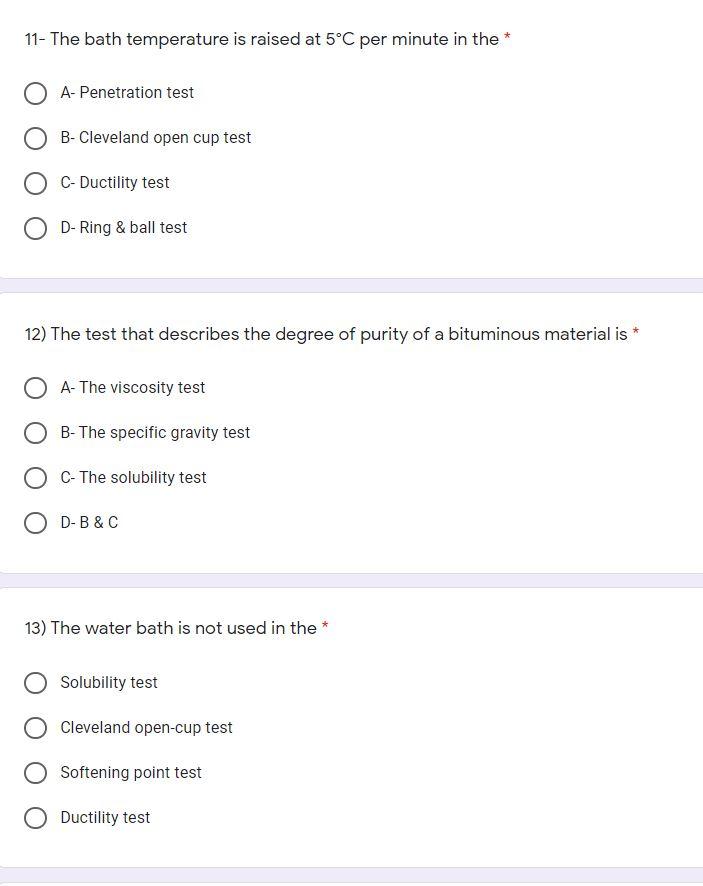Click the "Solubility test" label text in question 13
The height and width of the screenshot is (886, 703).
(x=109, y=683)
